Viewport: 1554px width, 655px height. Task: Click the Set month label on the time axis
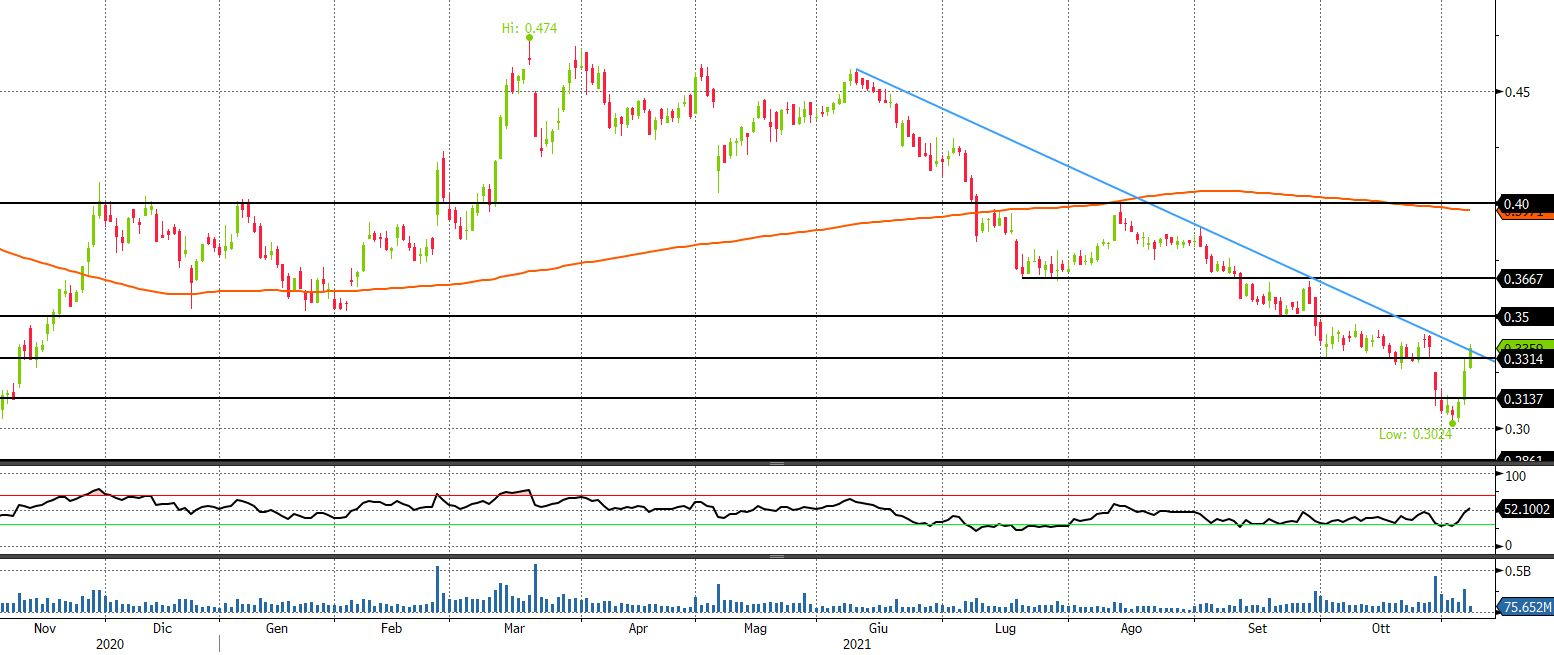click(x=1258, y=629)
